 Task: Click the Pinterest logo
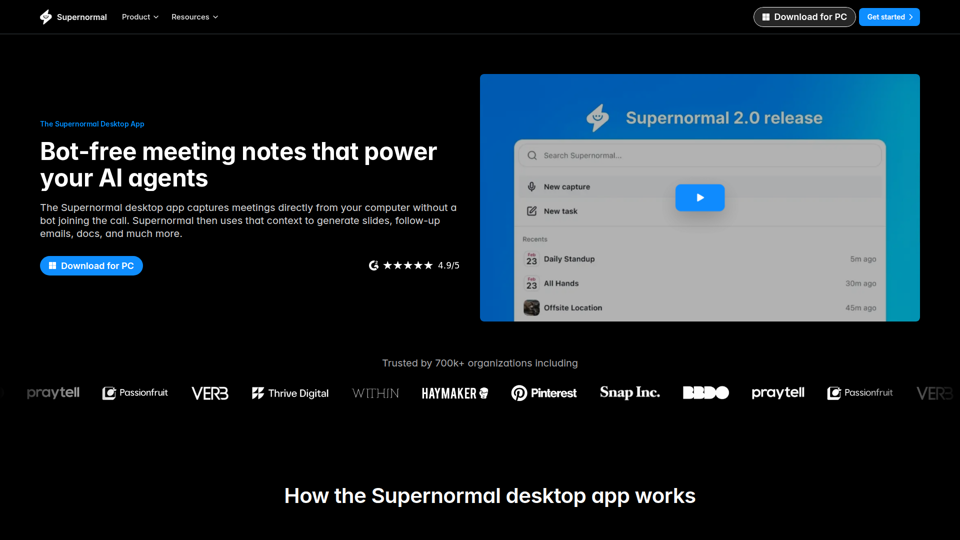(544, 393)
